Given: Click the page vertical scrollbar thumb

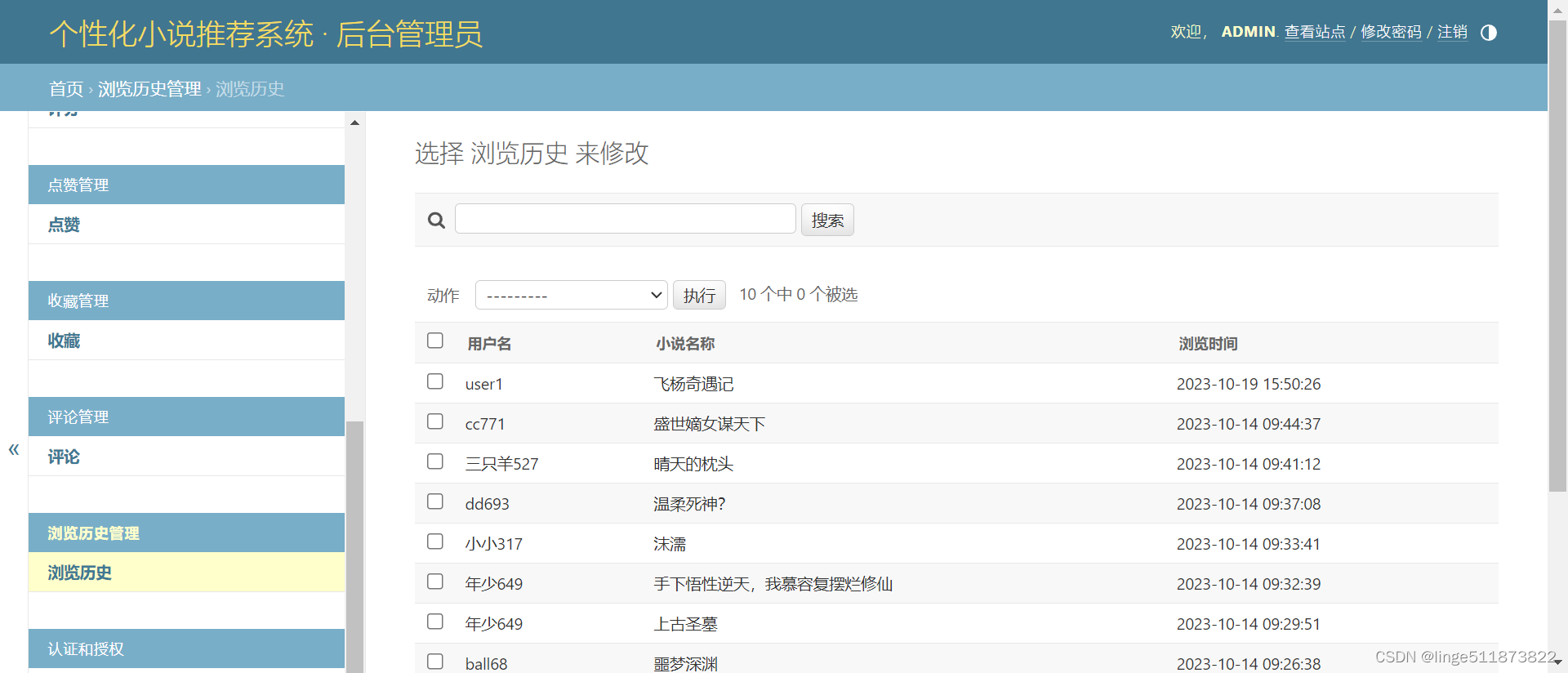Looking at the screenshot, I should 1557,256.
